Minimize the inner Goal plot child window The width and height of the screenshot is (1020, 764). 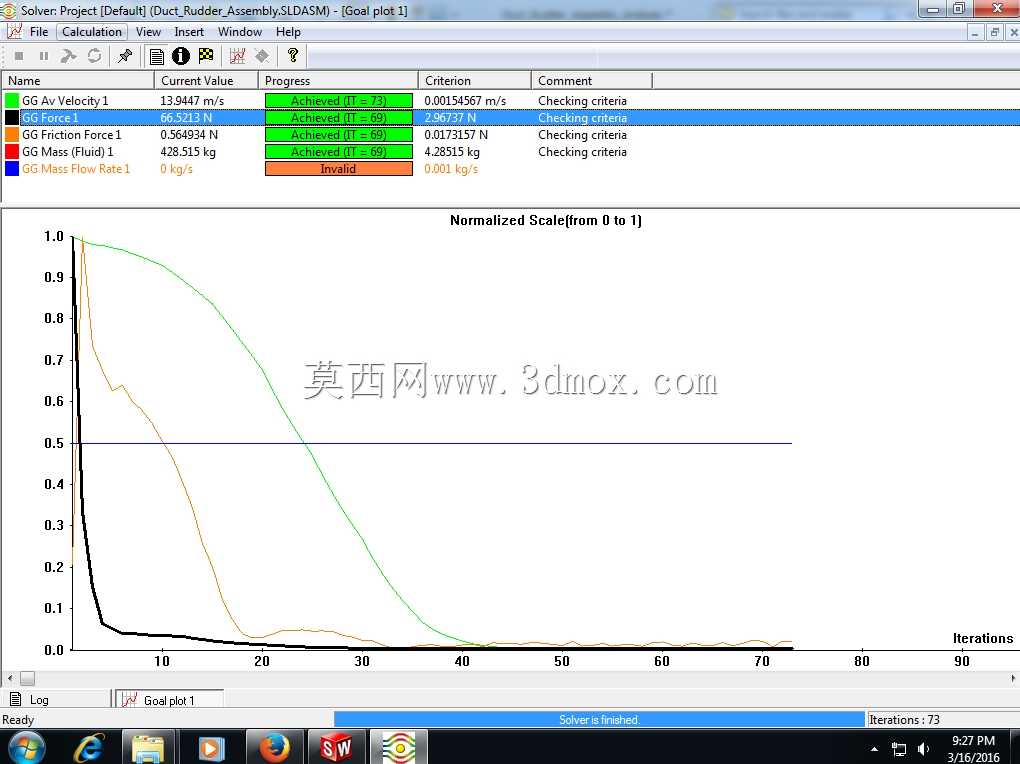[x=974, y=32]
